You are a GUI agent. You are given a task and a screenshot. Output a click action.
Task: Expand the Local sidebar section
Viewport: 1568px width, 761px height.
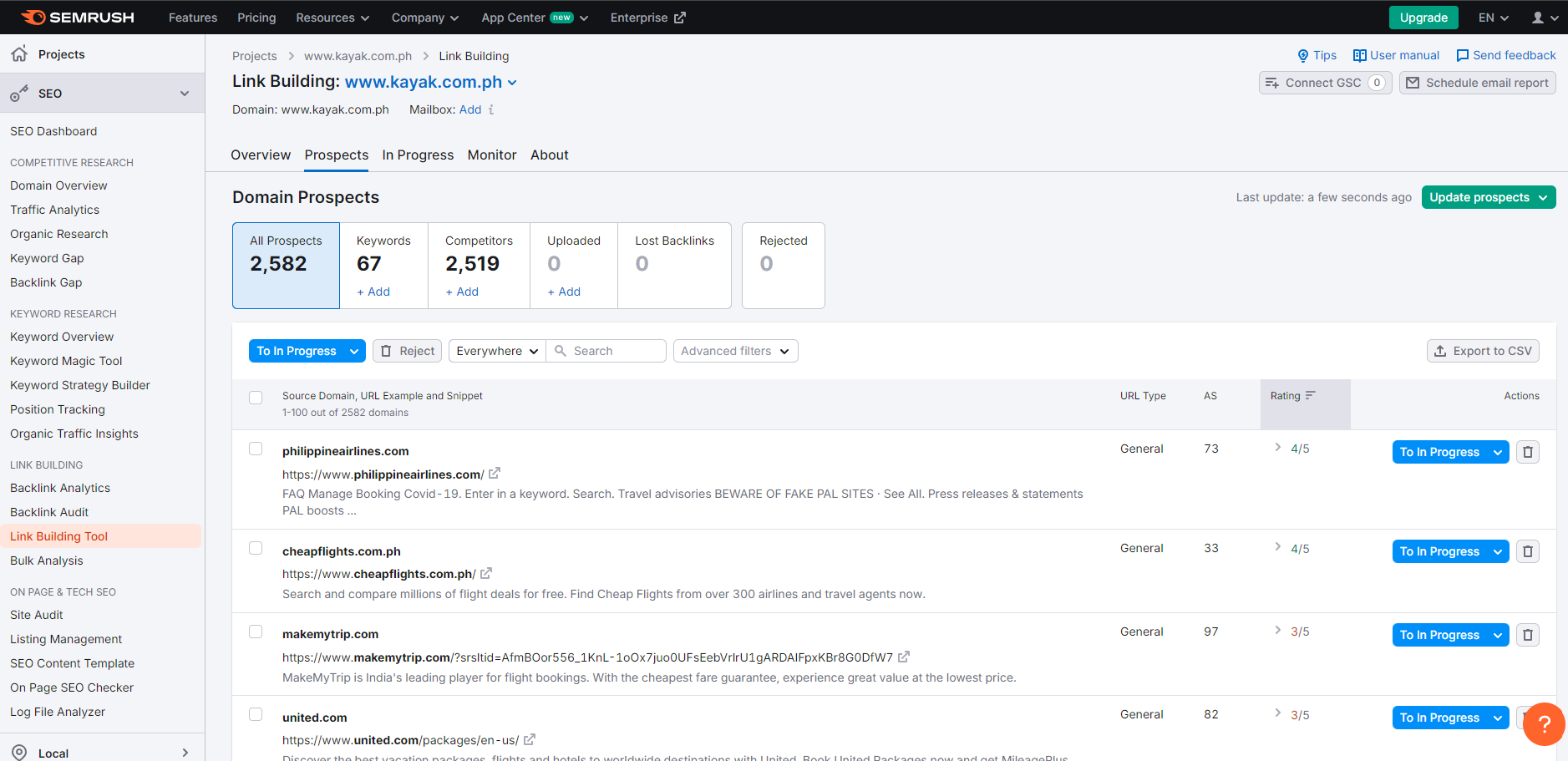185,753
